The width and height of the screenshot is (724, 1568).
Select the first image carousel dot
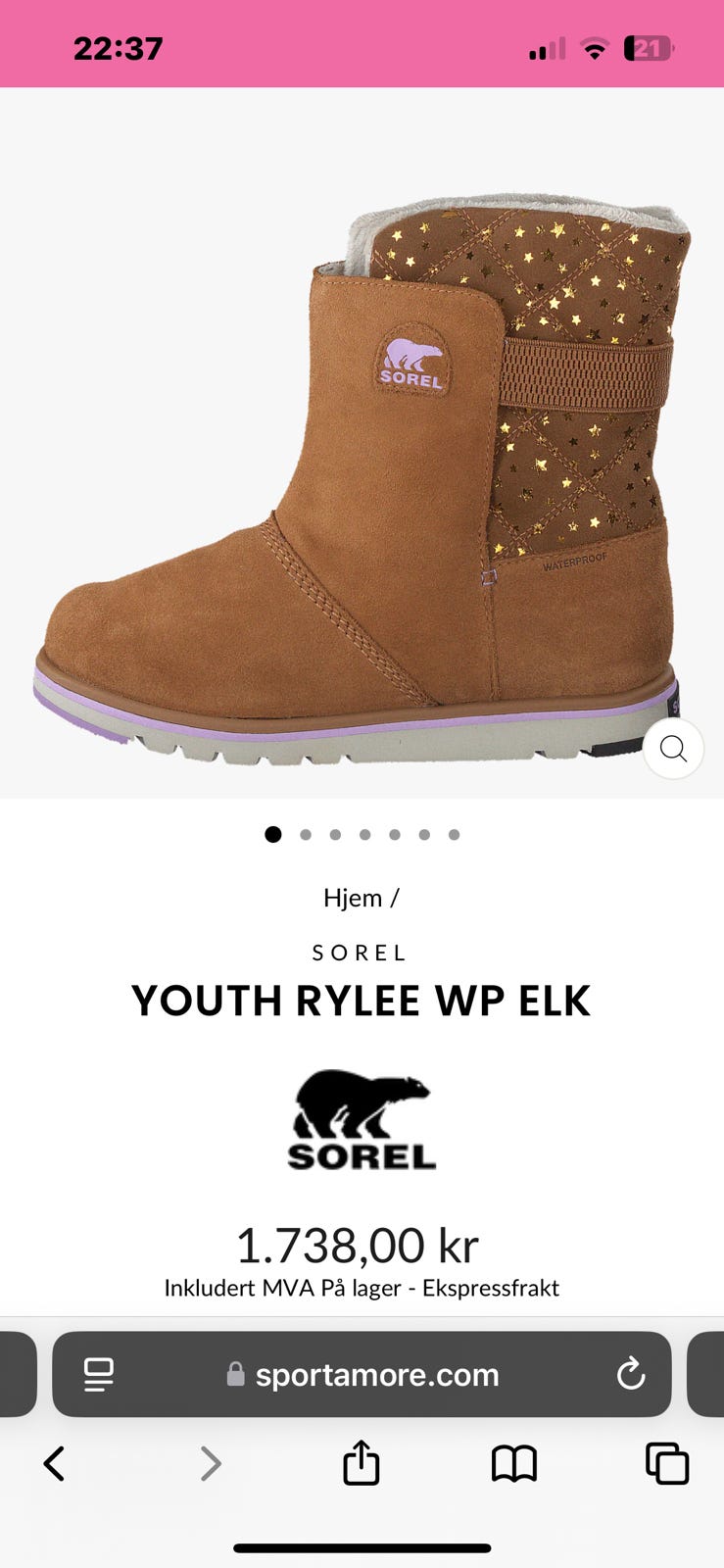click(x=273, y=834)
